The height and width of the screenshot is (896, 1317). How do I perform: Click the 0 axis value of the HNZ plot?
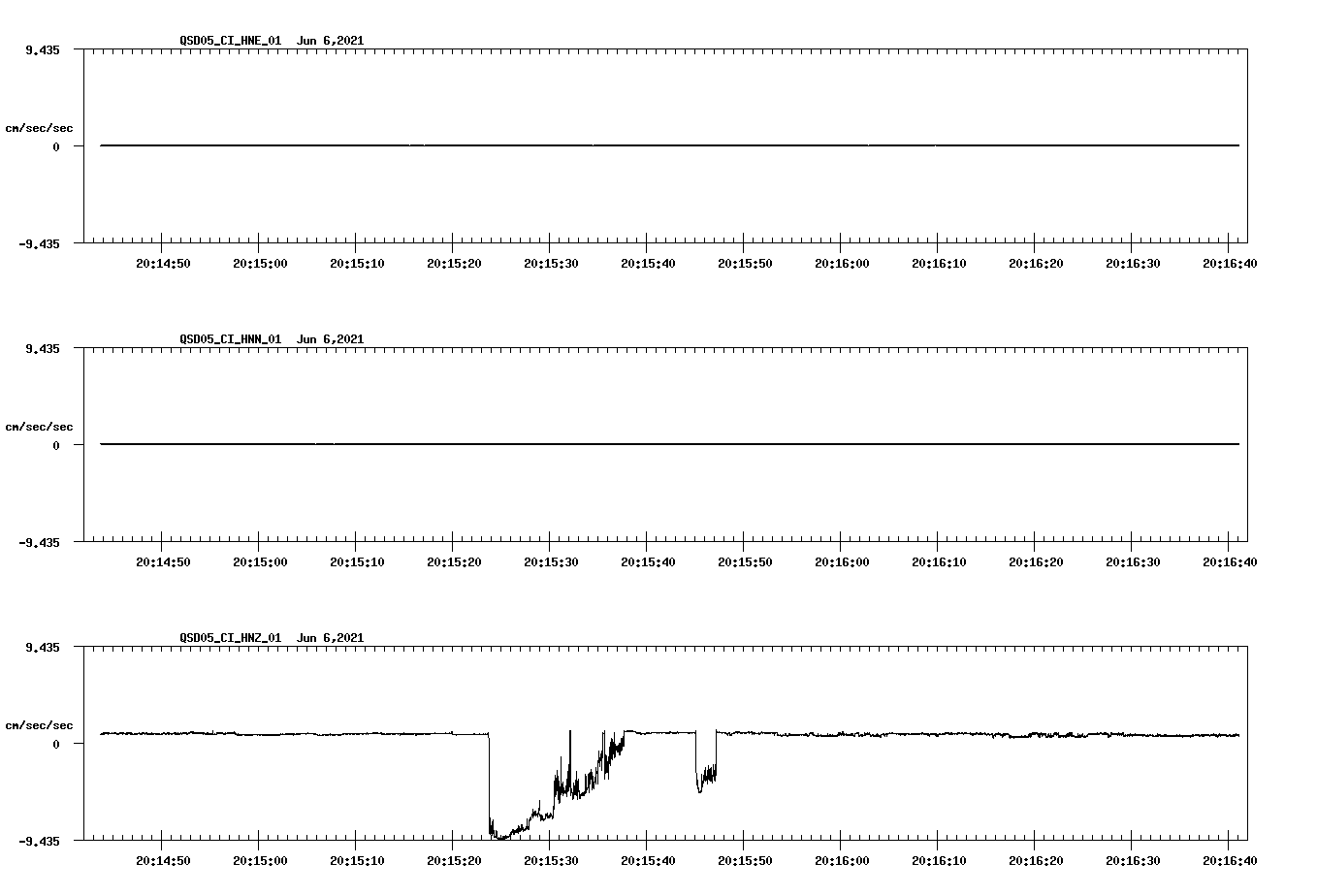pyautogui.click(x=56, y=744)
